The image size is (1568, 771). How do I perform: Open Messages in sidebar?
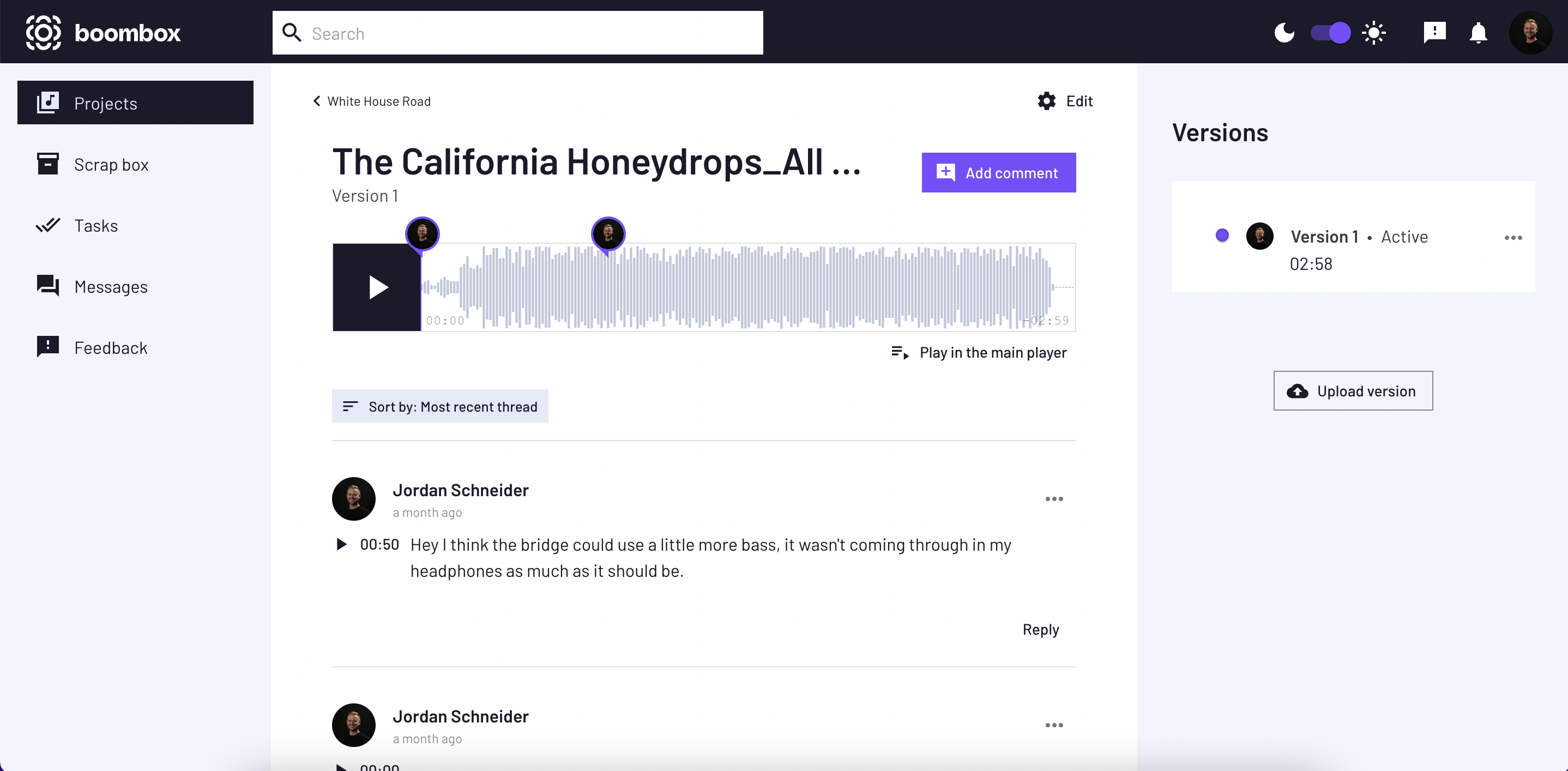pos(111,287)
